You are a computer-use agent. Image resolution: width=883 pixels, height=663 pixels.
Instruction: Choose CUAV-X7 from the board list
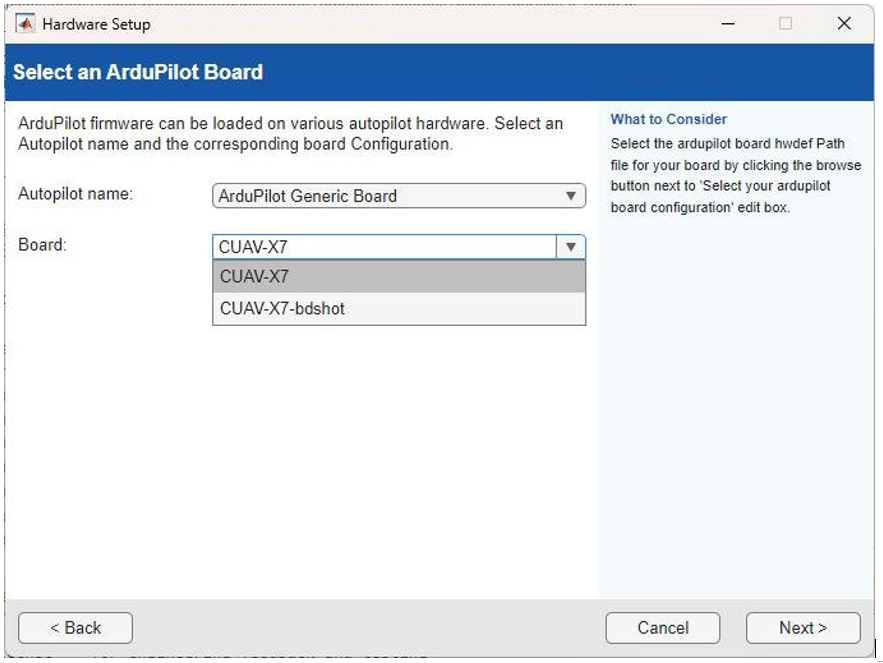point(399,277)
